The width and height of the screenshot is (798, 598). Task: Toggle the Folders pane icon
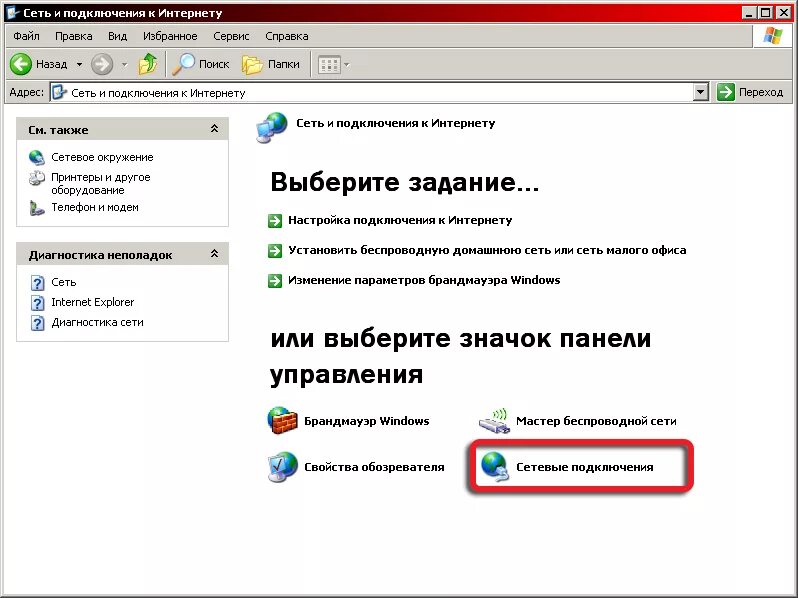[x=252, y=65]
